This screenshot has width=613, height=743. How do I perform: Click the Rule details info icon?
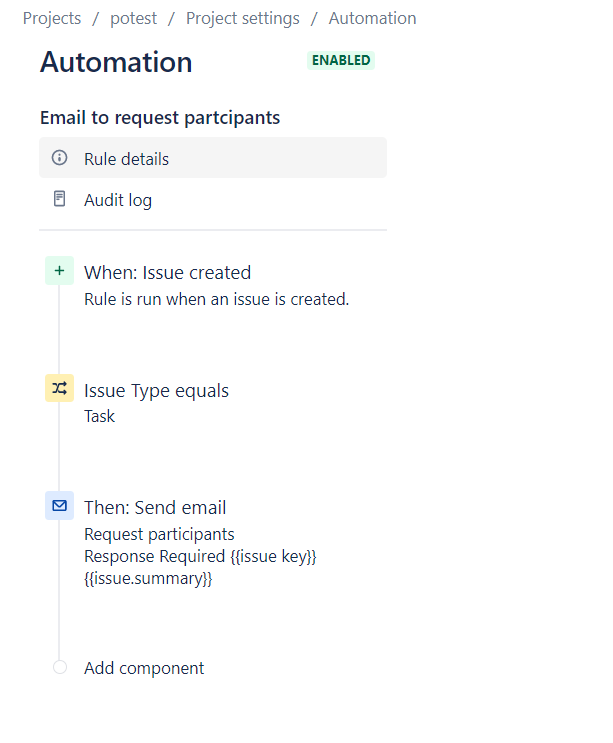click(x=59, y=158)
